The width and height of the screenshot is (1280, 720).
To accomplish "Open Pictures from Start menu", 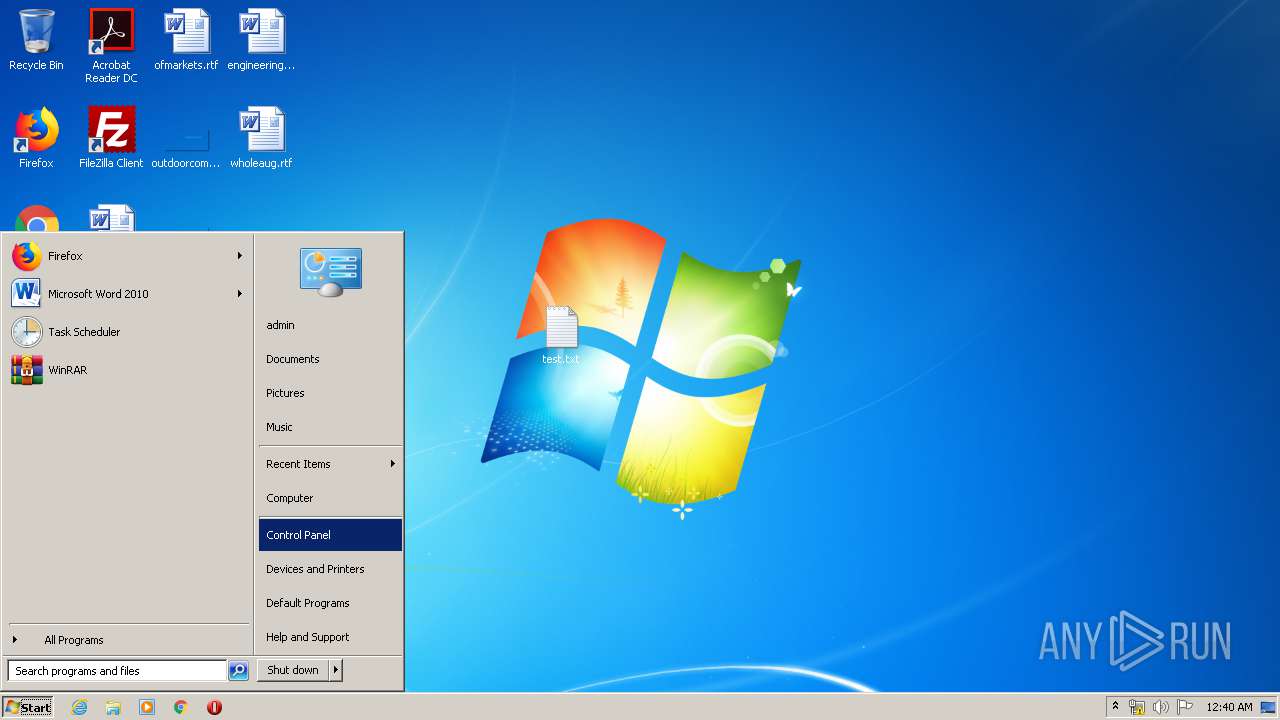I will click(x=330, y=393).
